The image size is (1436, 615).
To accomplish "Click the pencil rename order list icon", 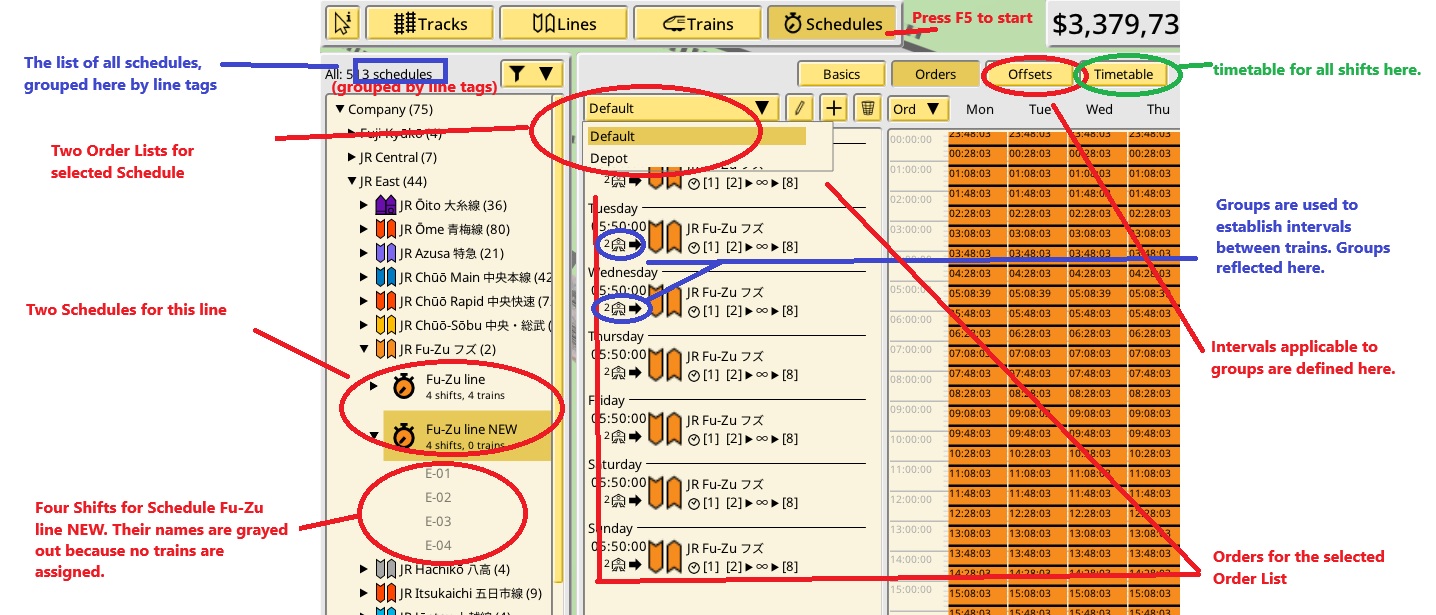I will (799, 108).
